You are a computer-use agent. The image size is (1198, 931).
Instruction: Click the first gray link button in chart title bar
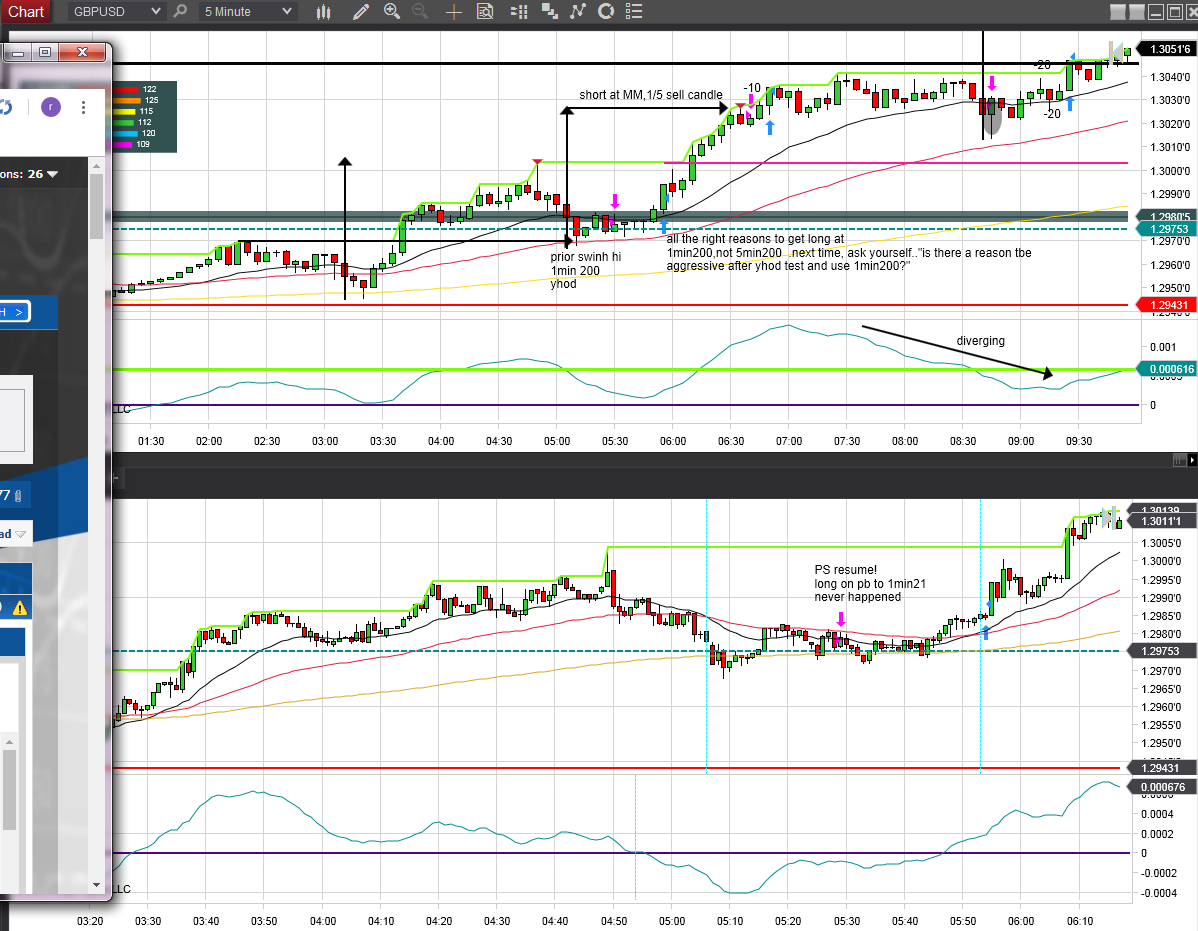click(1118, 11)
